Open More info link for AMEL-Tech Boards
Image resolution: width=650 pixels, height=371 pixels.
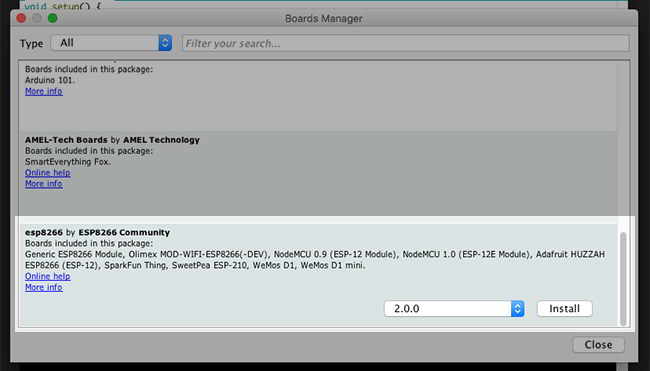(x=44, y=184)
